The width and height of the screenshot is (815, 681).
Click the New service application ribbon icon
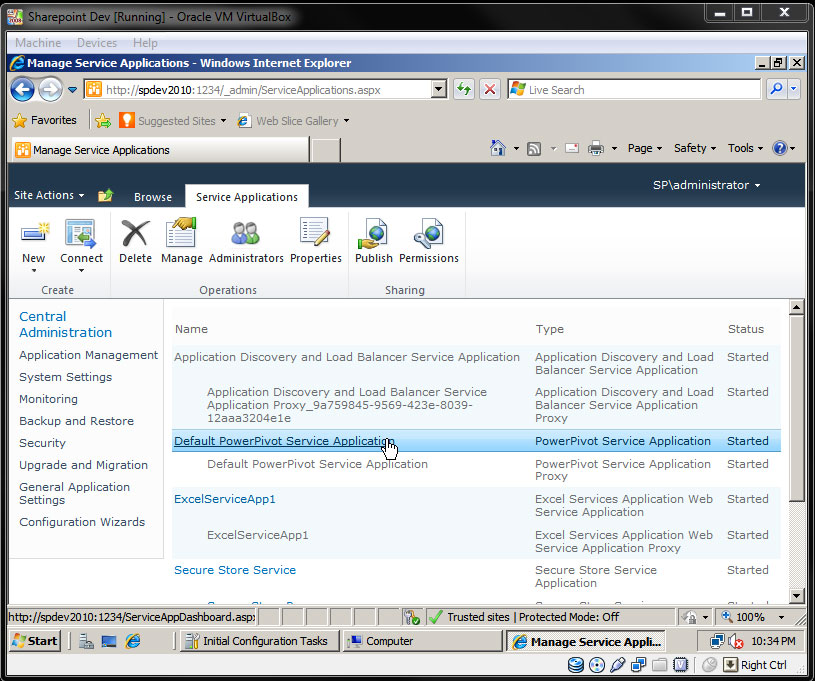click(34, 234)
